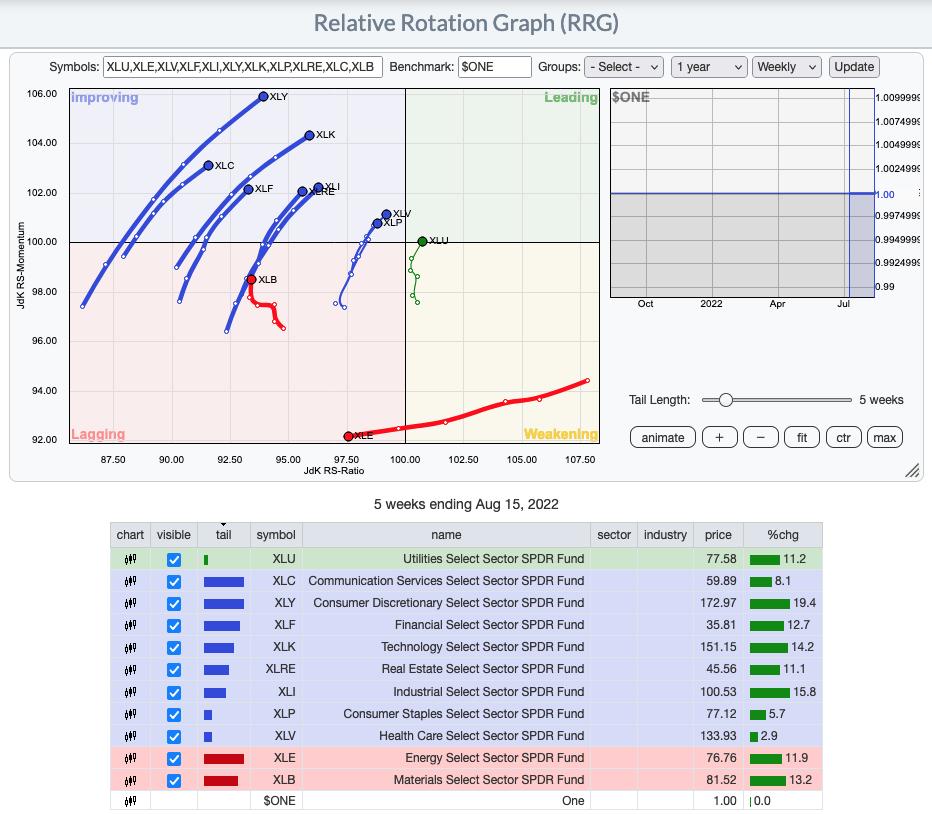Uncheck visibility for XLP

click(174, 715)
